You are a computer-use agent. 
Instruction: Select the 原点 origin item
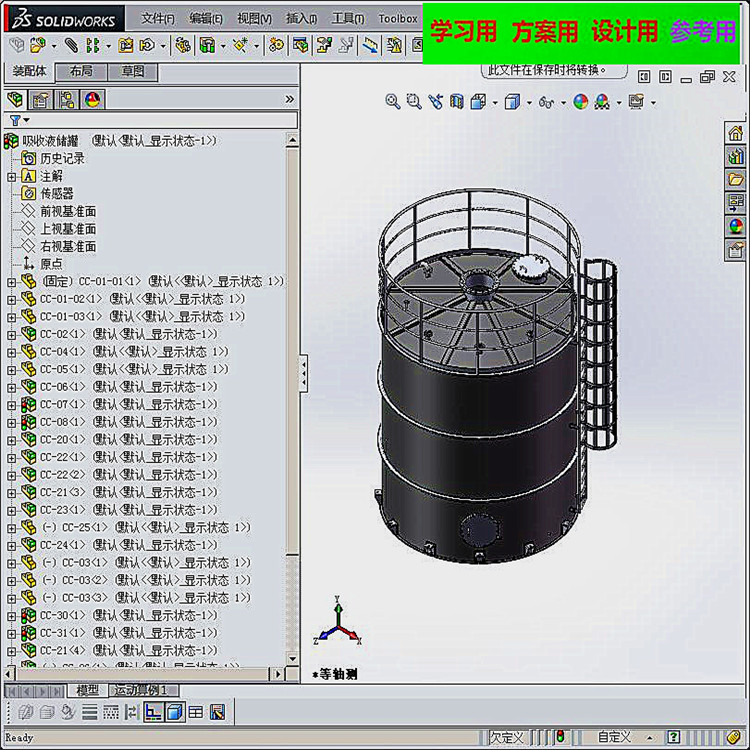(x=51, y=264)
